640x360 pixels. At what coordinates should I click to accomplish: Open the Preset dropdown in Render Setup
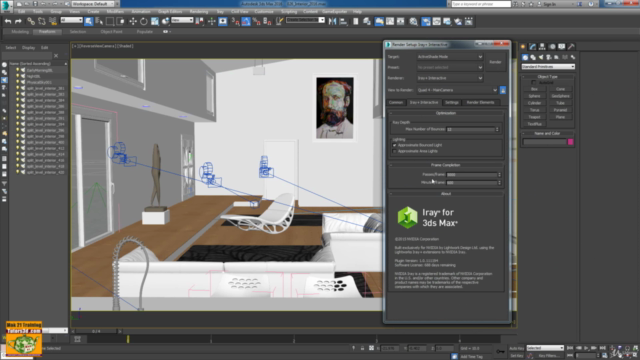[x=450, y=67]
